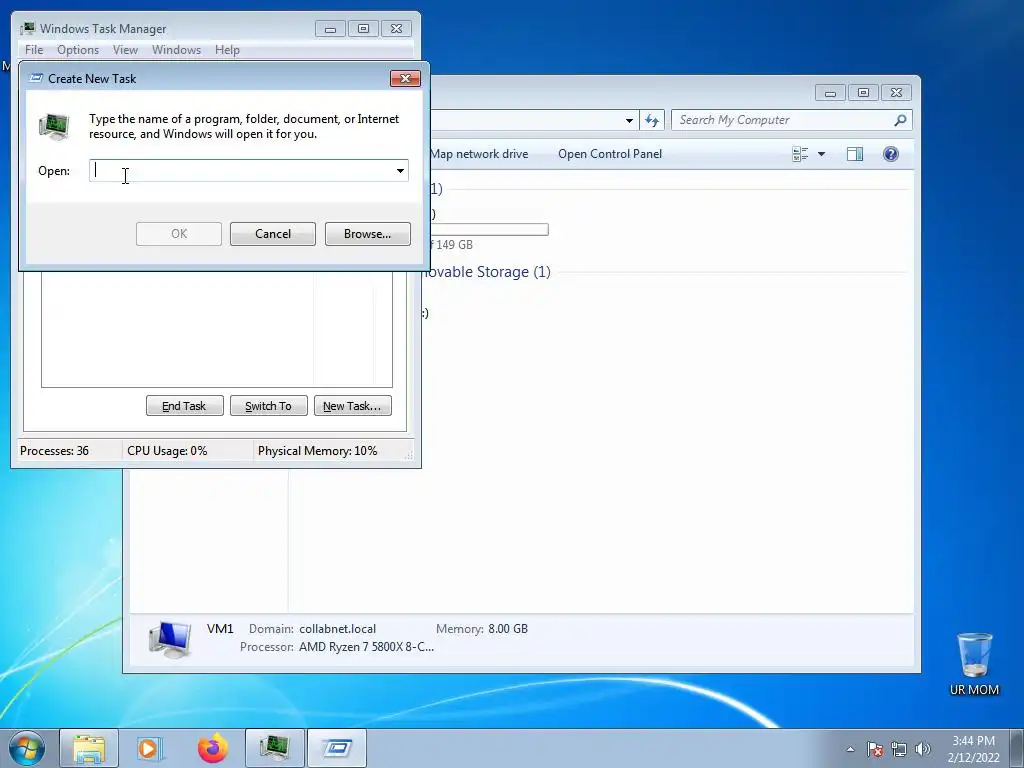Activate Create New Task taskbar button
Image resolution: width=1024 pixels, height=768 pixels.
coord(337,748)
